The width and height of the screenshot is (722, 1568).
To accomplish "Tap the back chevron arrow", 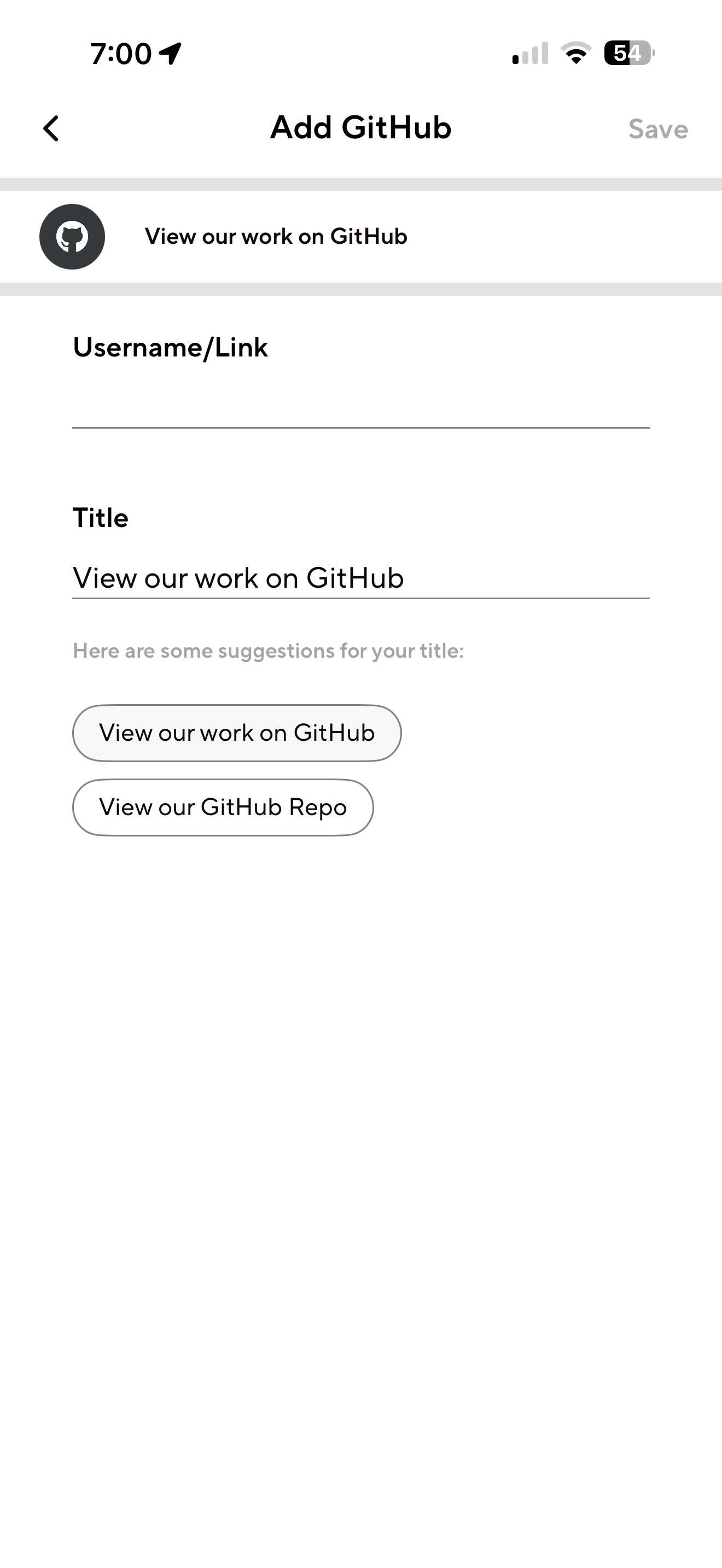I will pos(51,128).
